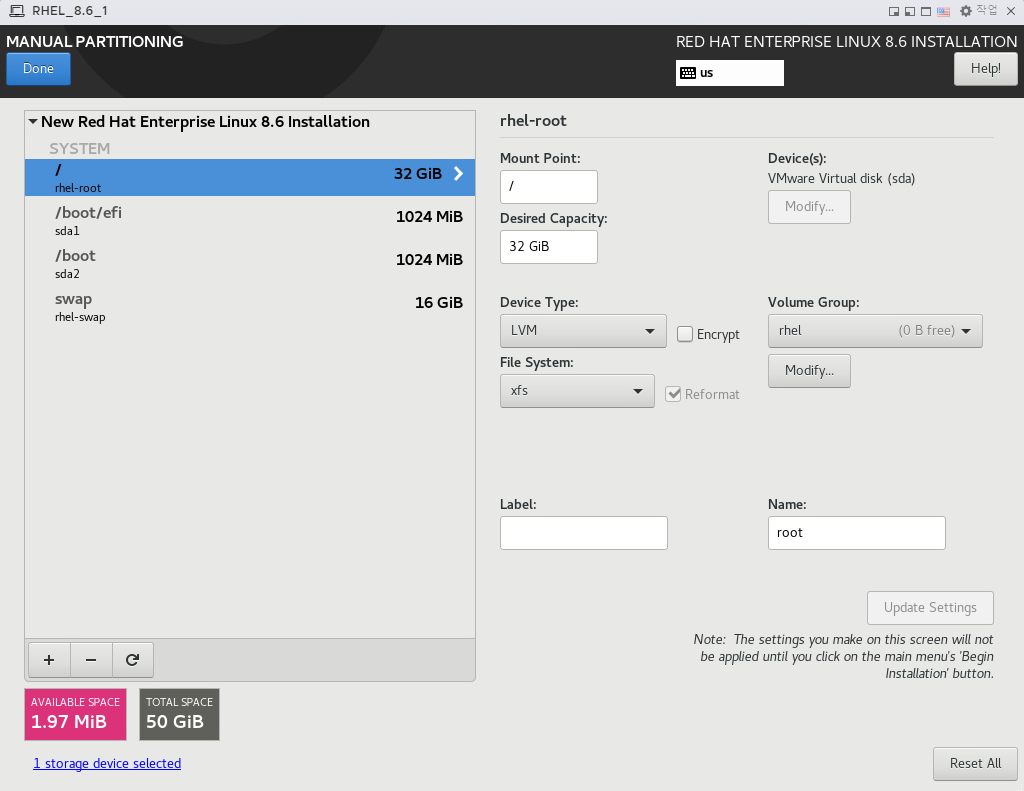Open the Volume Group rhel dropdown
Screen dimensions: 1024x791
875,331
